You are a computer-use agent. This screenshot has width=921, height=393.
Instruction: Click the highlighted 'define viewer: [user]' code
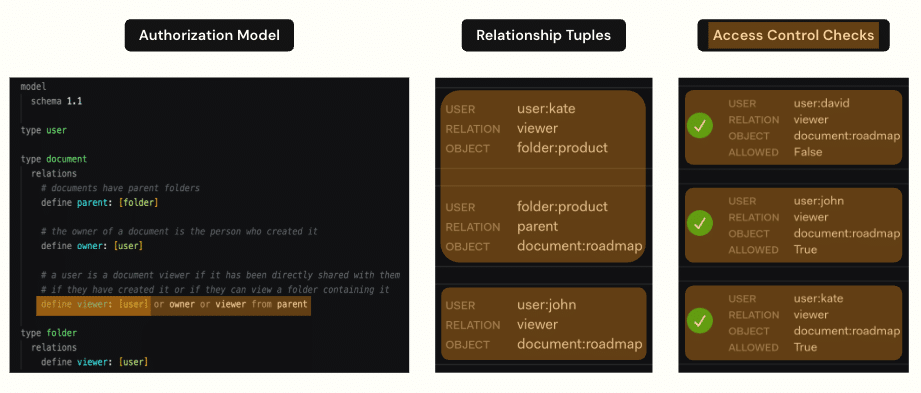[94, 304]
